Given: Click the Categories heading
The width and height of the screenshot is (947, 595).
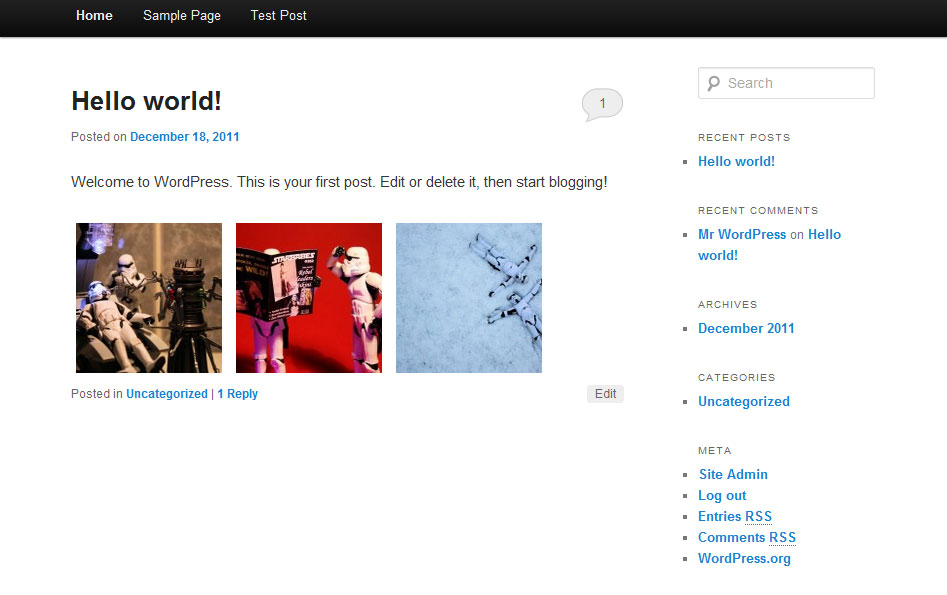Looking at the screenshot, I should point(737,378).
